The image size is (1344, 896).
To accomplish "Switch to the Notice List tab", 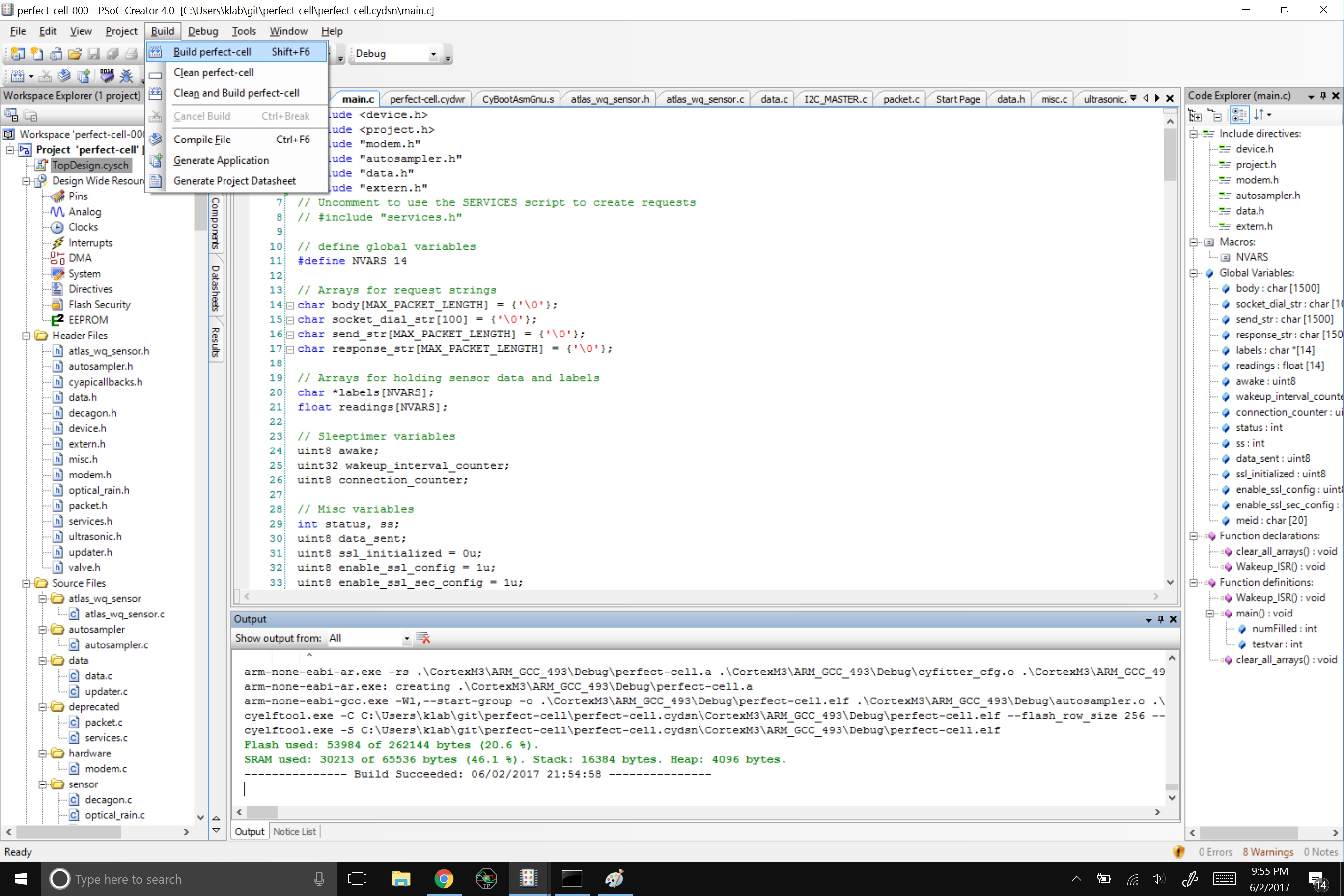I will click(x=294, y=832).
